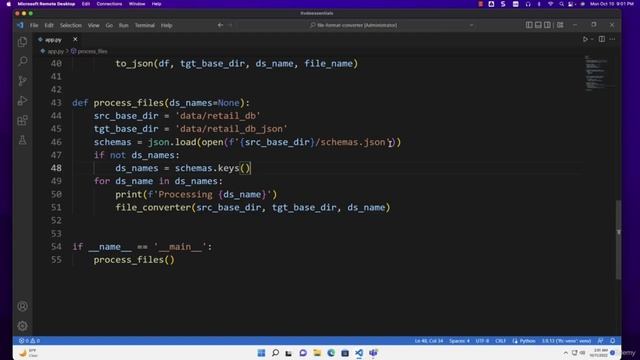This screenshot has width=640, height=360.
Task: Open the Edit menu in VS Code
Action: pos(49,25)
